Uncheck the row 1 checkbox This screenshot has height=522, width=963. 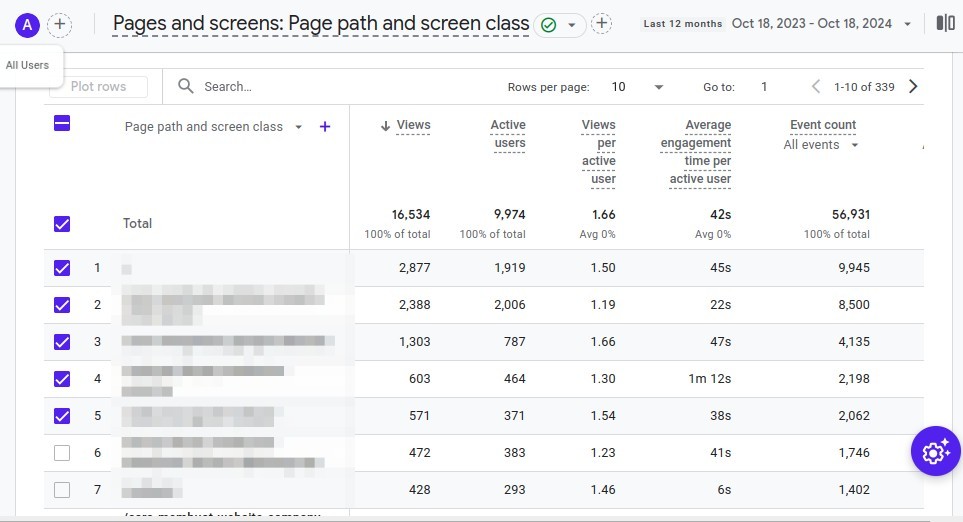coord(62,268)
